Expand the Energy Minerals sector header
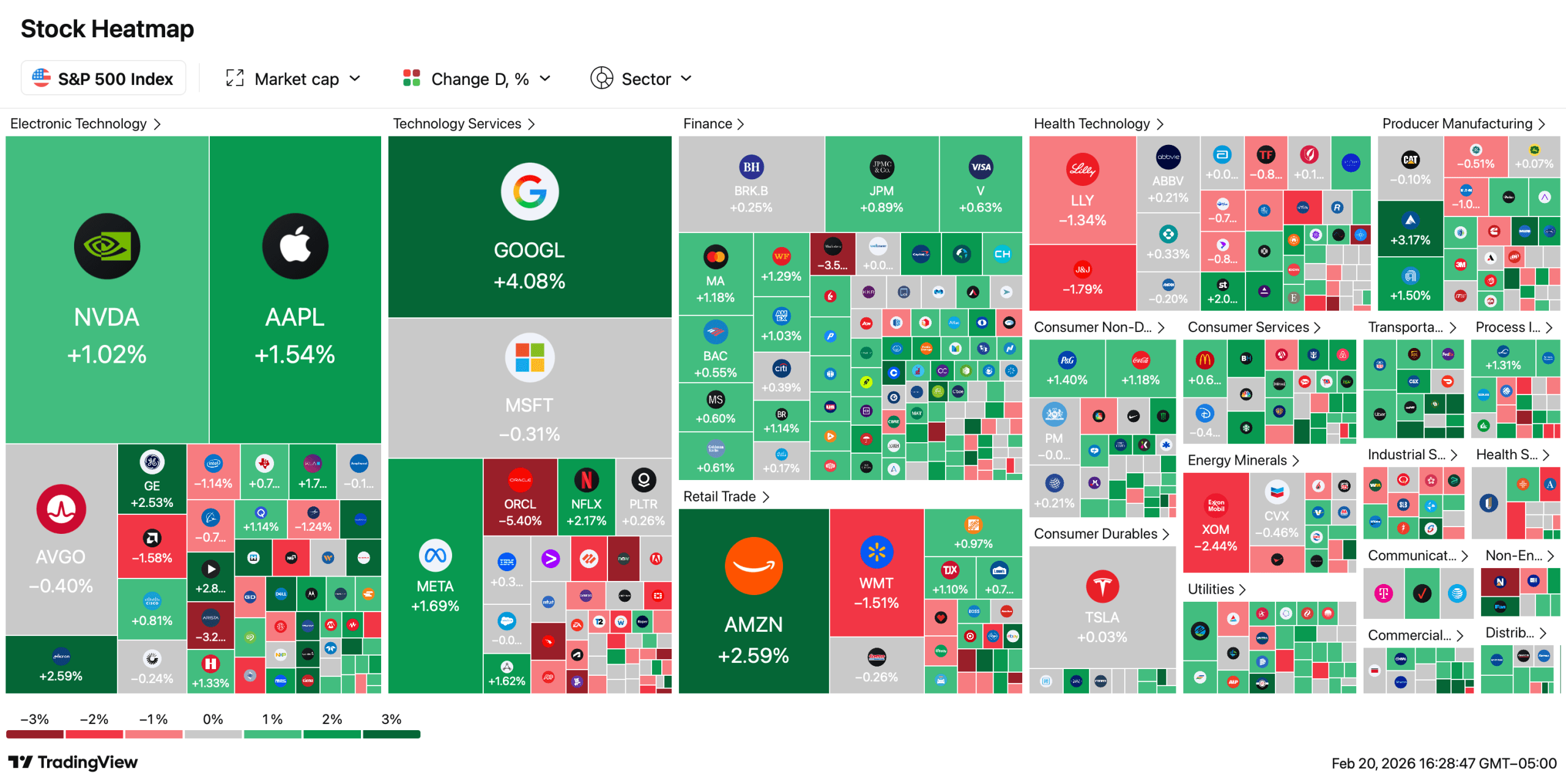 [1242, 460]
